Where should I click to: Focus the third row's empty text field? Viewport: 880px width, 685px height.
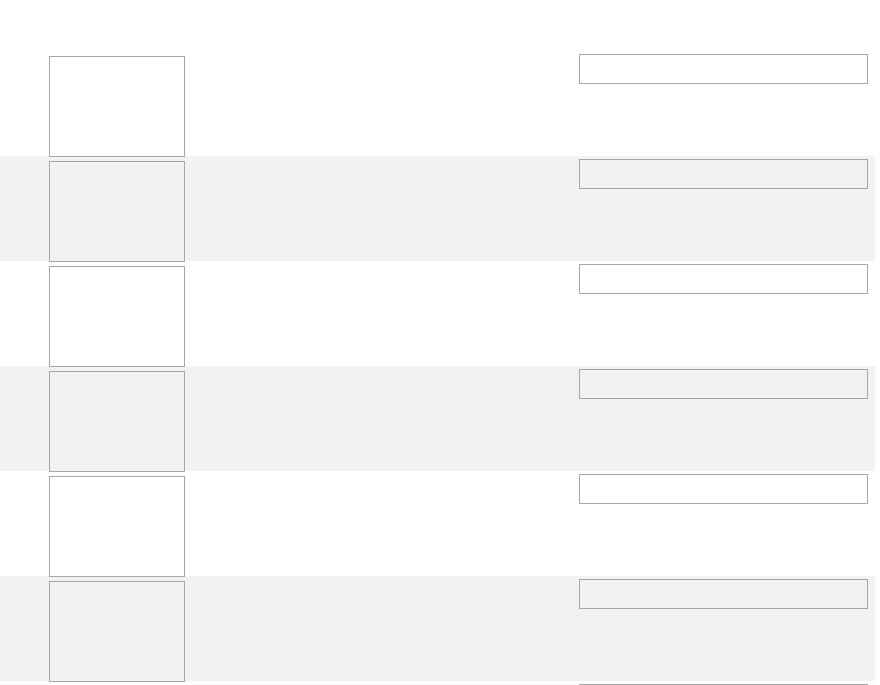click(x=723, y=279)
